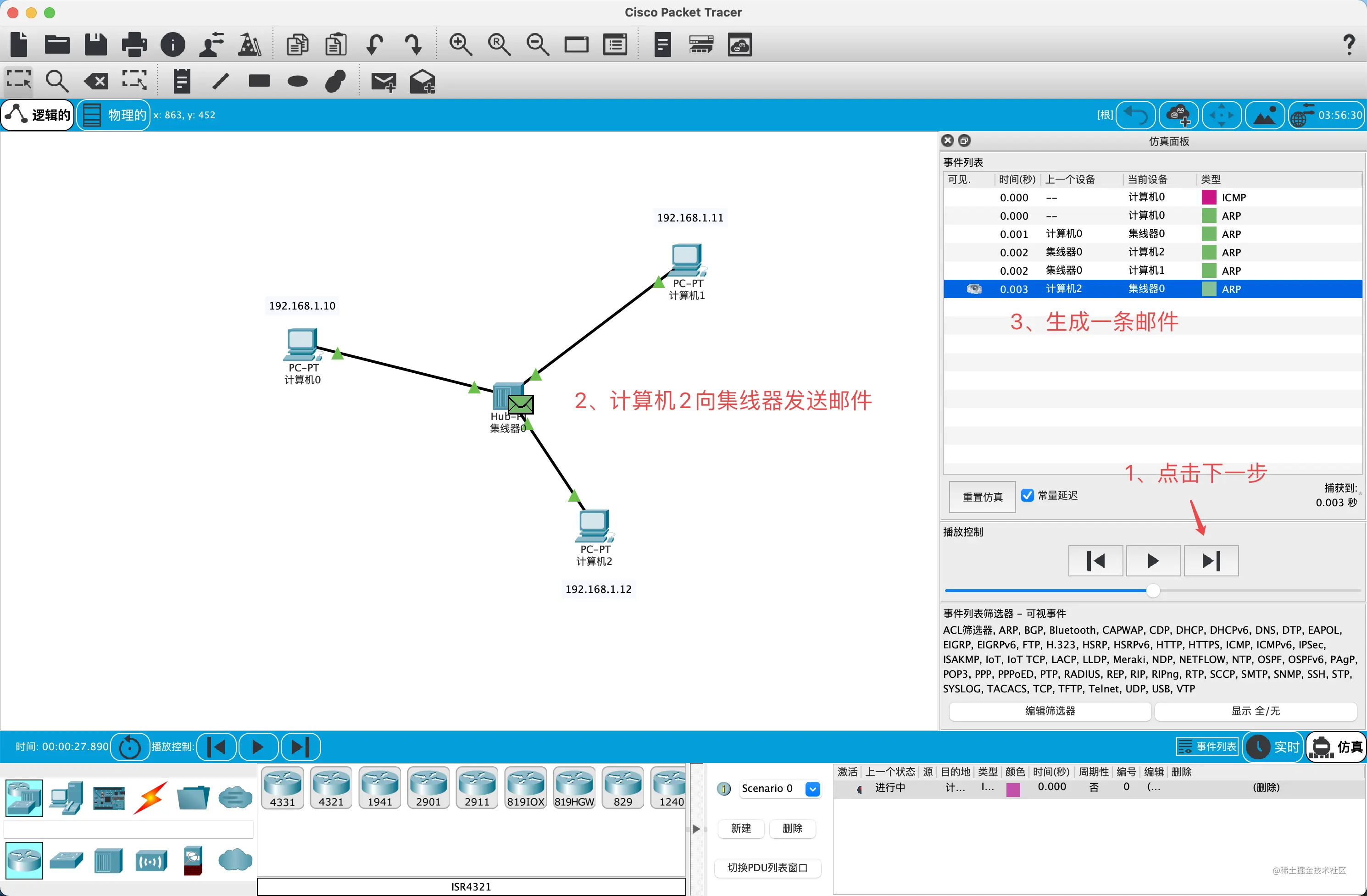Toggle eye visibility on 0.003 ARP event
Screen dimensions: 1367x896
tap(974, 289)
